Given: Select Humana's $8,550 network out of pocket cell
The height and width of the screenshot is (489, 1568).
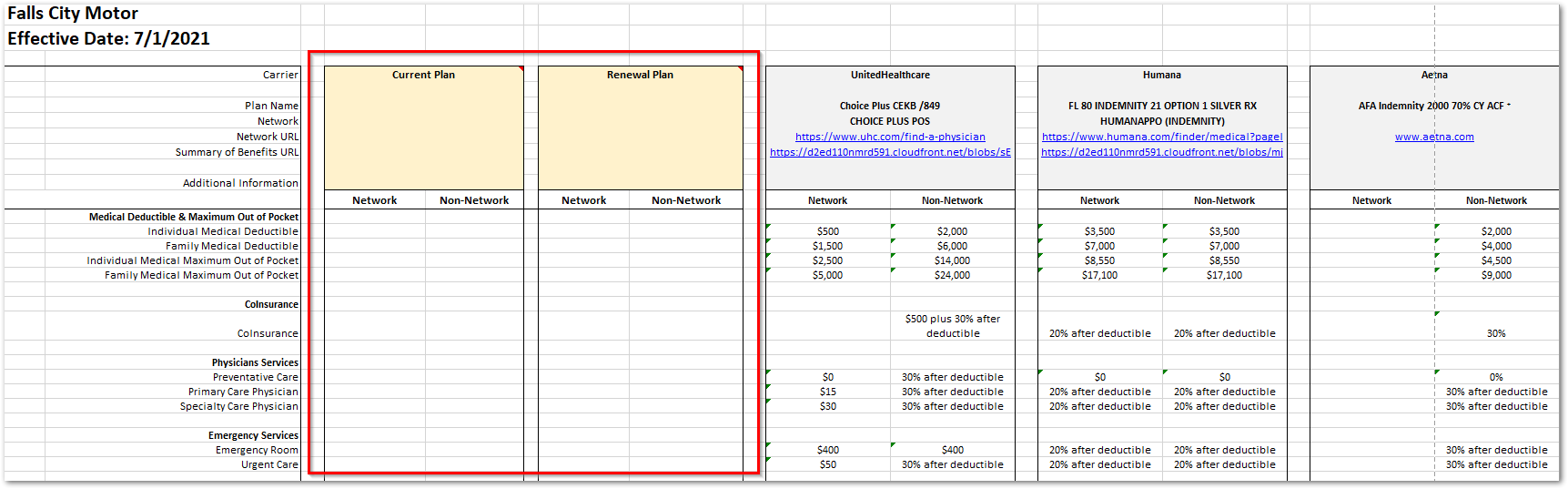Looking at the screenshot, I should (1100, 260).
